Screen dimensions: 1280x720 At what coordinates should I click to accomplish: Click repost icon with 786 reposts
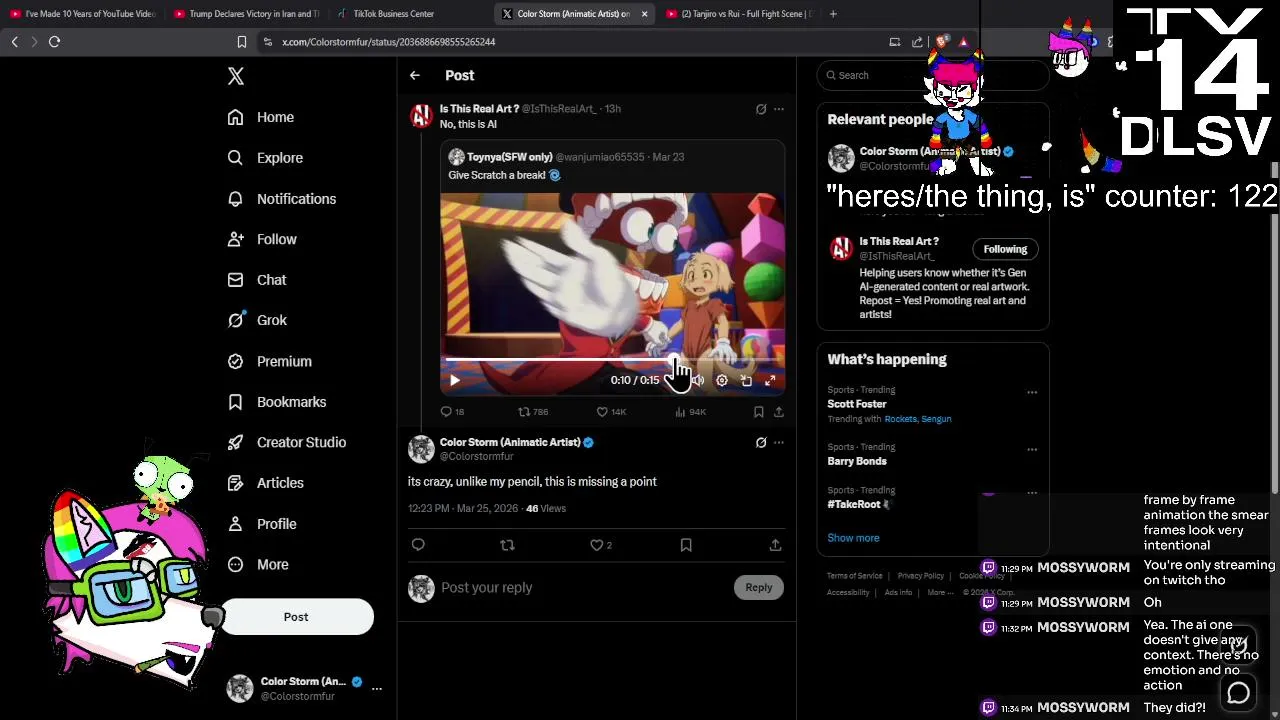[x=533, y=411]
